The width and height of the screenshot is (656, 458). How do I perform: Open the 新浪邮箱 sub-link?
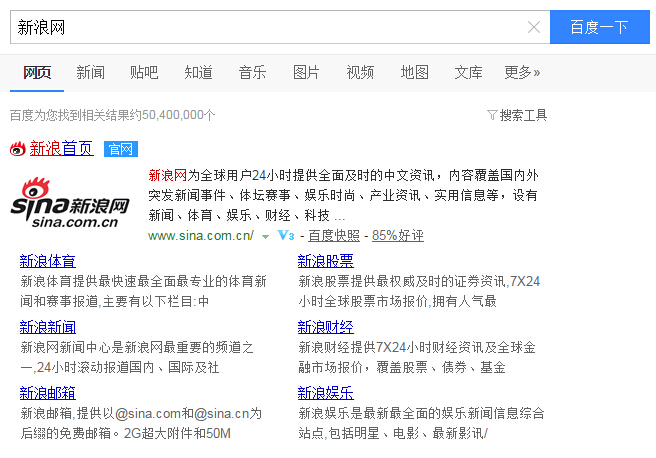[x=47, y=393]
